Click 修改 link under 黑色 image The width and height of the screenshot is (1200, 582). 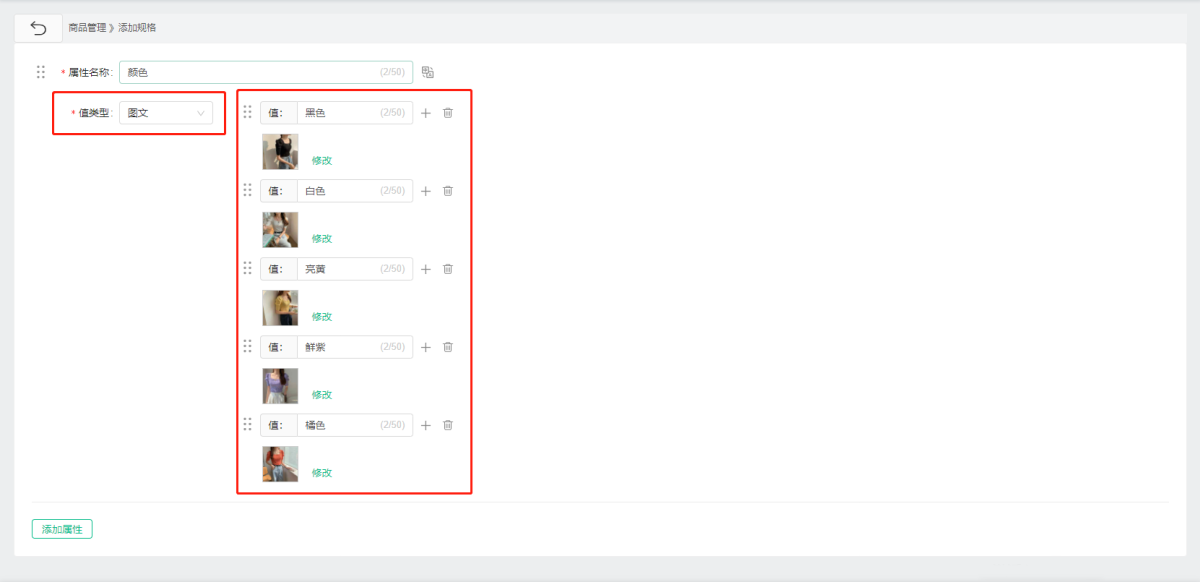click(322, 160)
